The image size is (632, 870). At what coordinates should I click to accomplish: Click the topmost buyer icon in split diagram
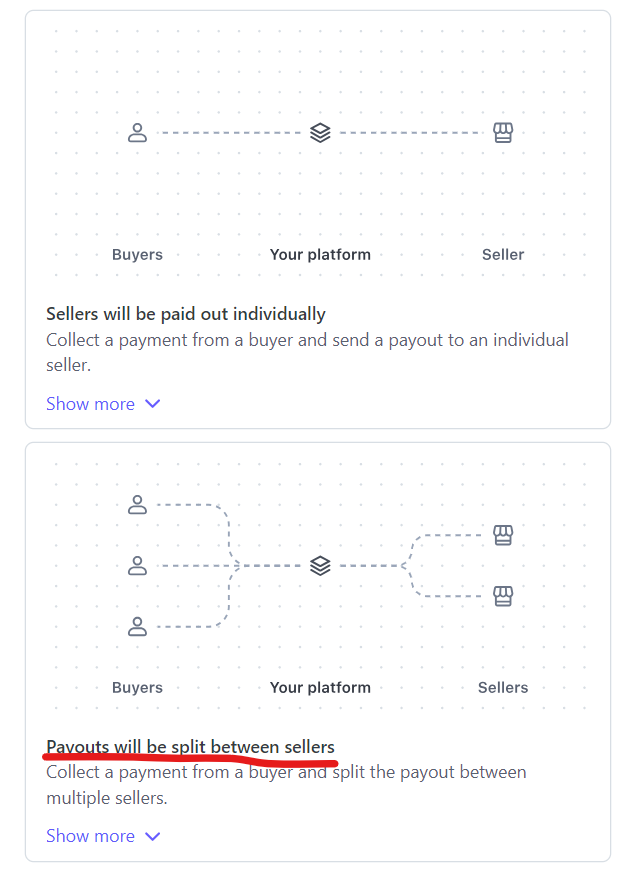pyautogui.click(x=138, y=505)
